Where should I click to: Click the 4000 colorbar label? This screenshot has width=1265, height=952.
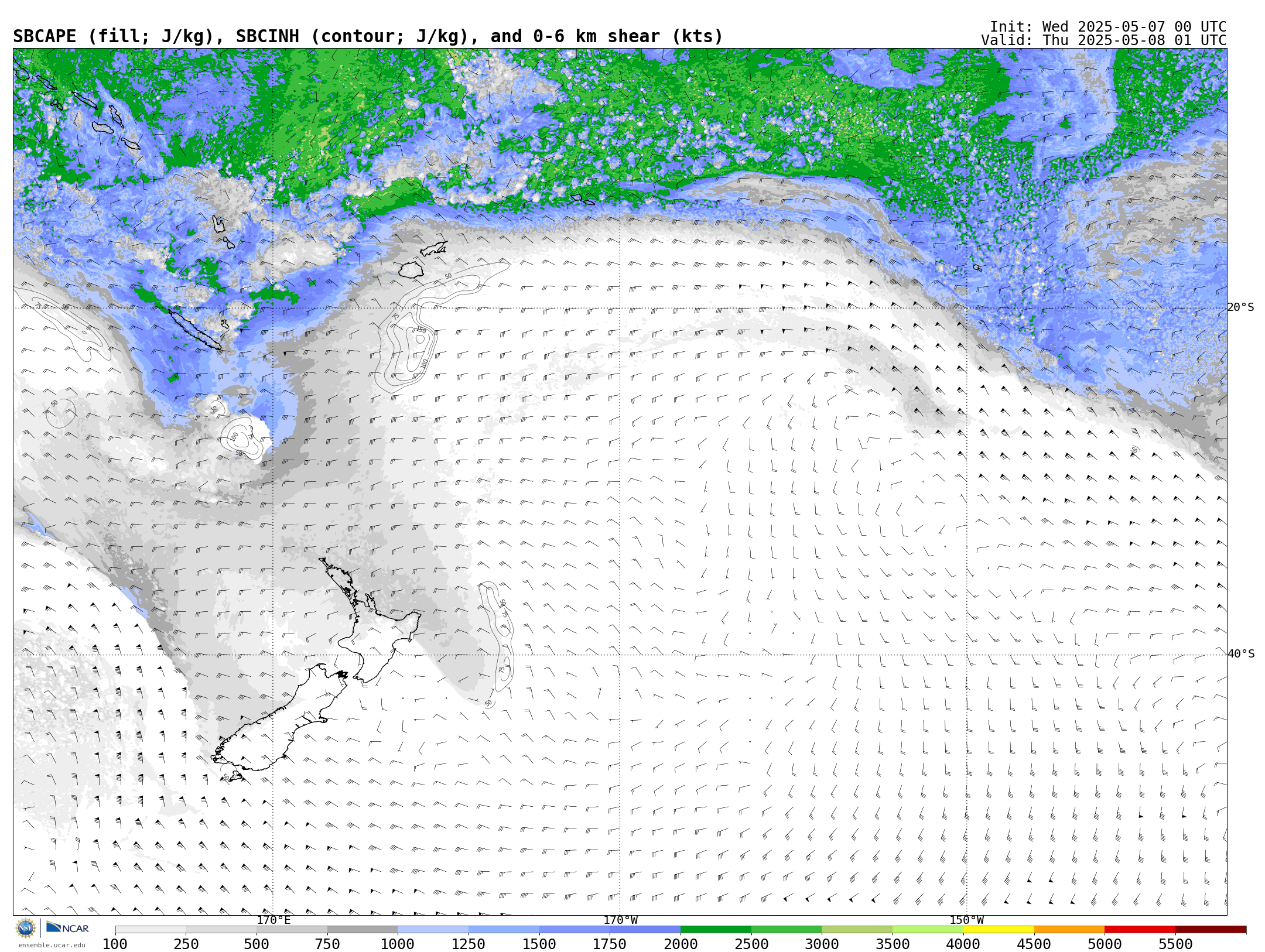tap(963, 944)
